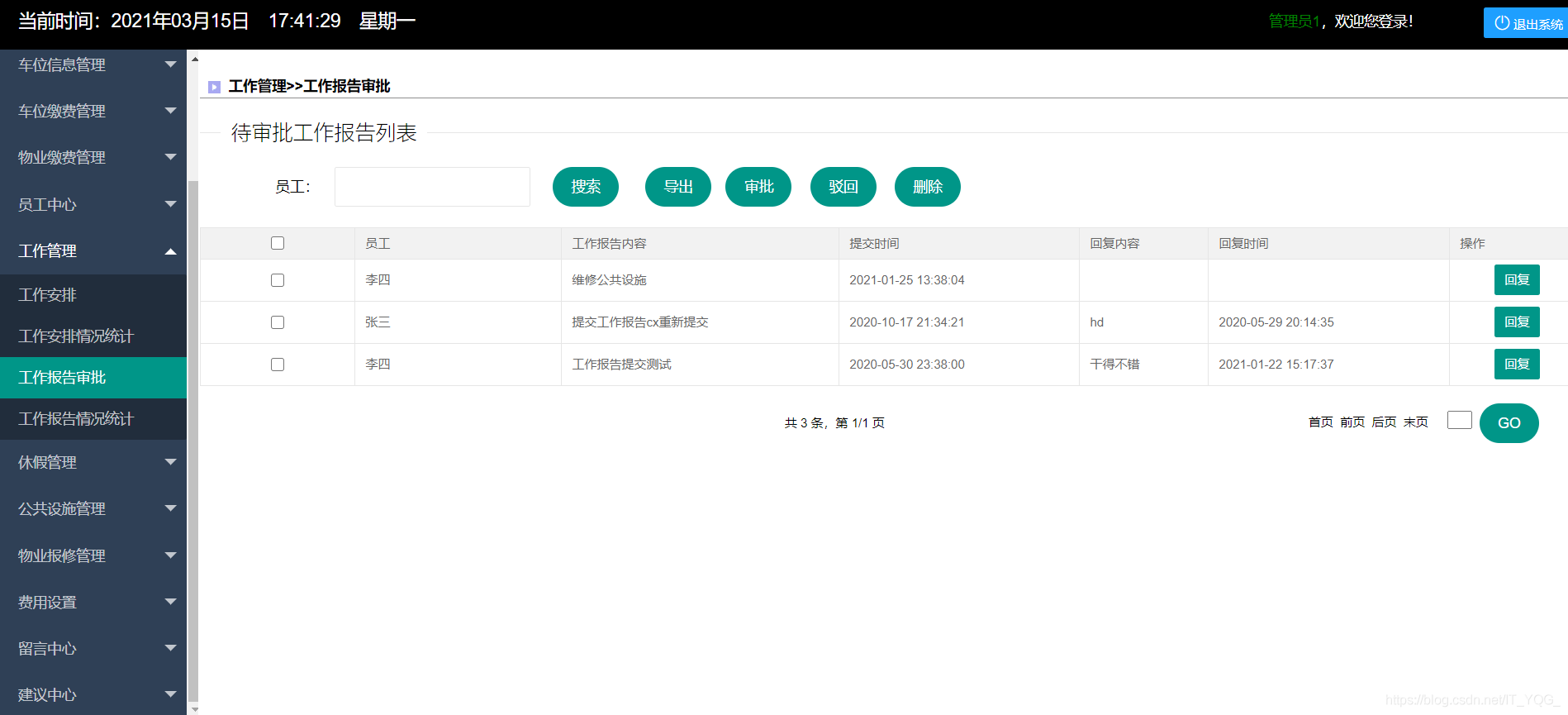Click the 审批 approve button
This screenshot has height=715, width=1568.
(758, 187)
